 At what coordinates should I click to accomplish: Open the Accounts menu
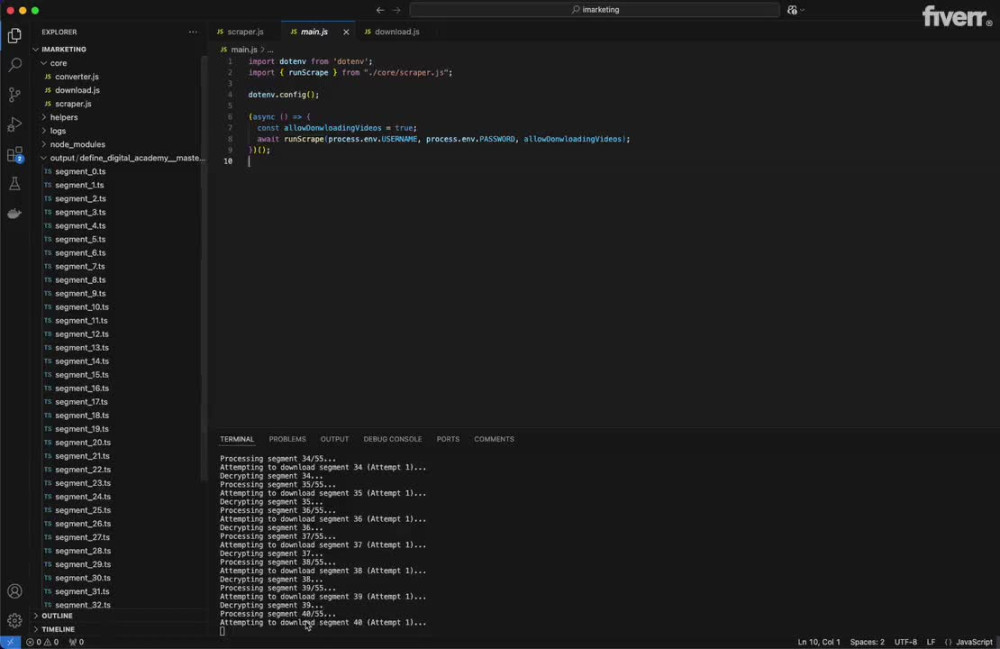click(x=14, y=591)
